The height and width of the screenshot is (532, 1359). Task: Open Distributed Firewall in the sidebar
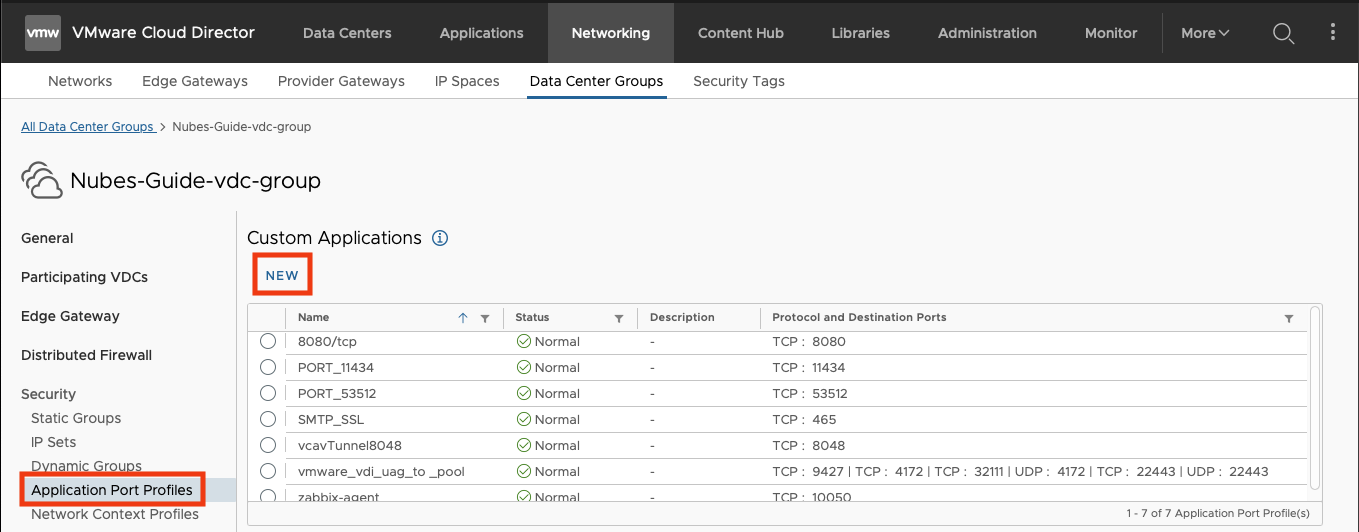click(x=86, y=355)
